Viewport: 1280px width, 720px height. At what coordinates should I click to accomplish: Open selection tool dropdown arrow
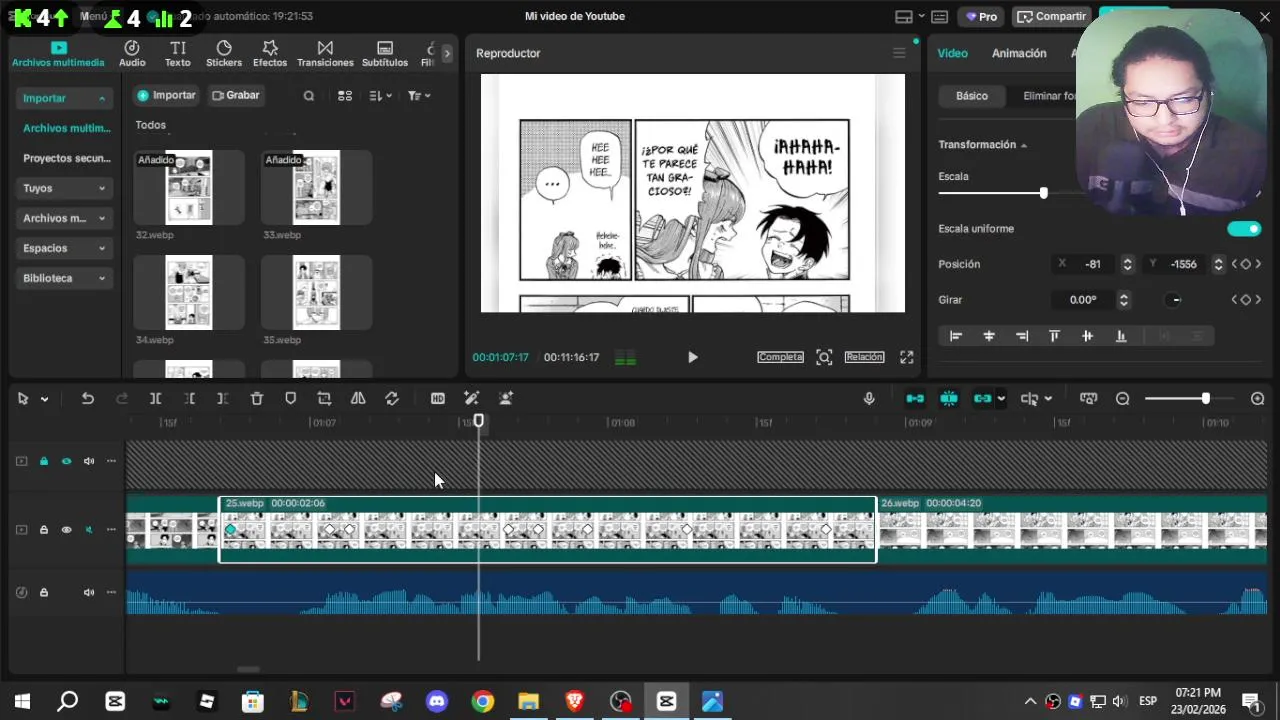pyautogui.click(x=44, y=399)
